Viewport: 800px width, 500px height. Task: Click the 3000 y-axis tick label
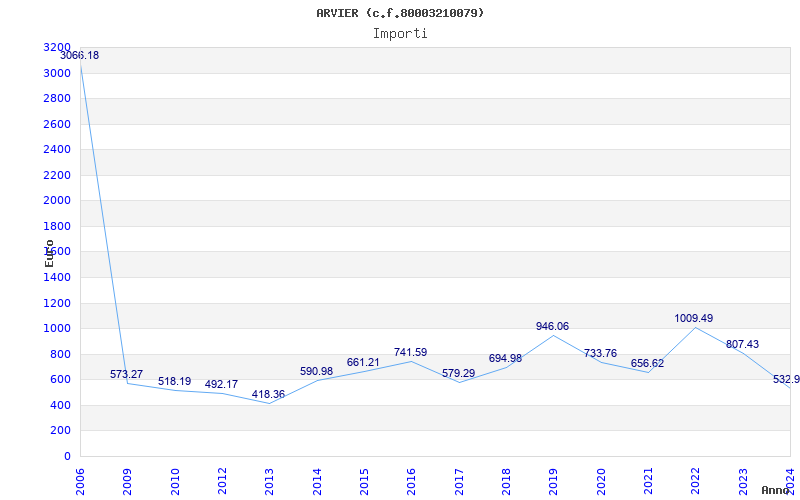57,73
